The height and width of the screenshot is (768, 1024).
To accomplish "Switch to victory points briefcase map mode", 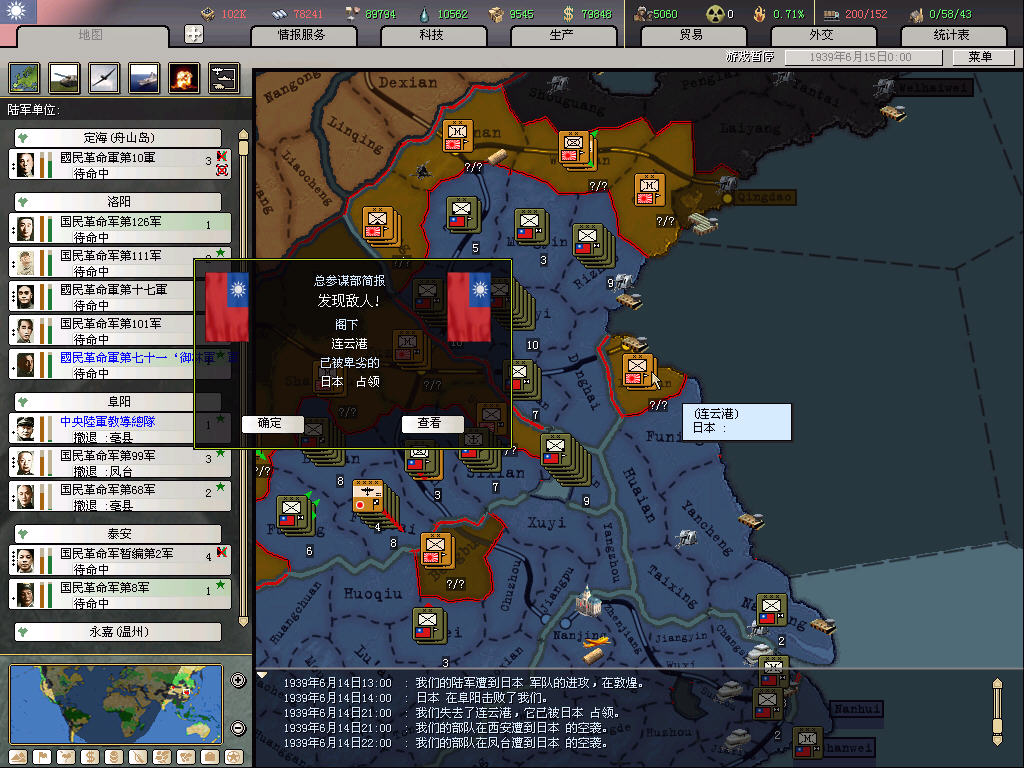I will click(210, 757).
